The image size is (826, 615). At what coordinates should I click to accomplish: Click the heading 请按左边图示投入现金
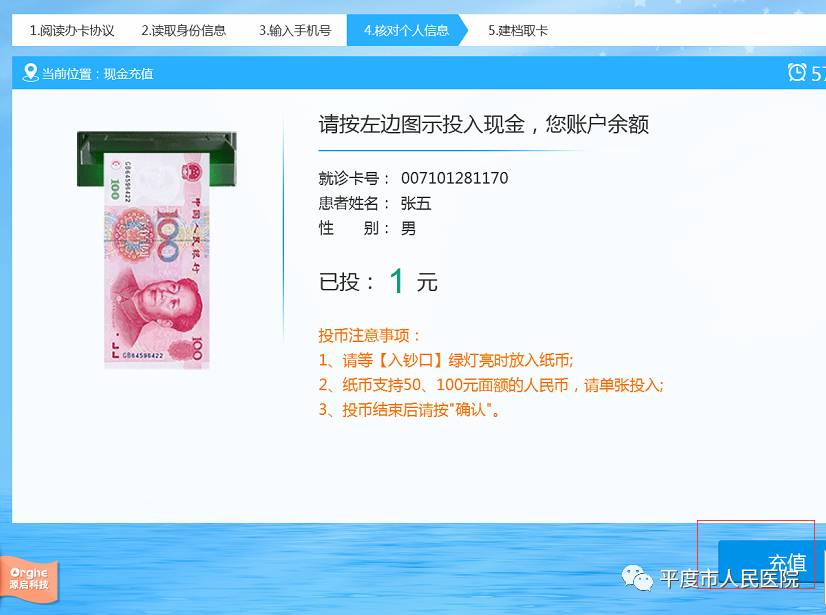[422, 124]
